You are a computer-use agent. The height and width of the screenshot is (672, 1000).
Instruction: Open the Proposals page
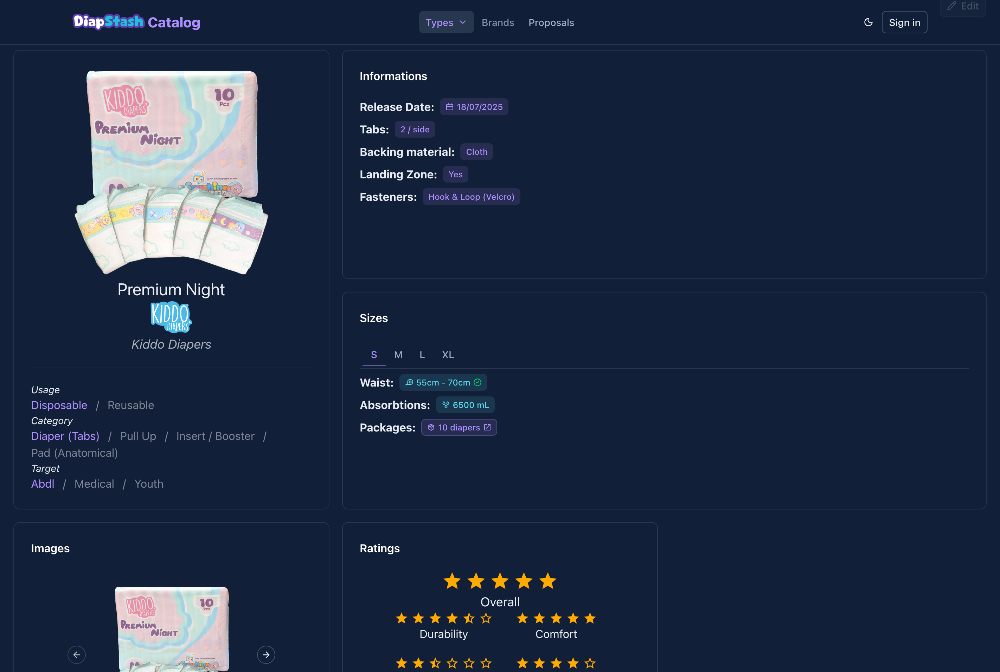(x=551, y=22)
